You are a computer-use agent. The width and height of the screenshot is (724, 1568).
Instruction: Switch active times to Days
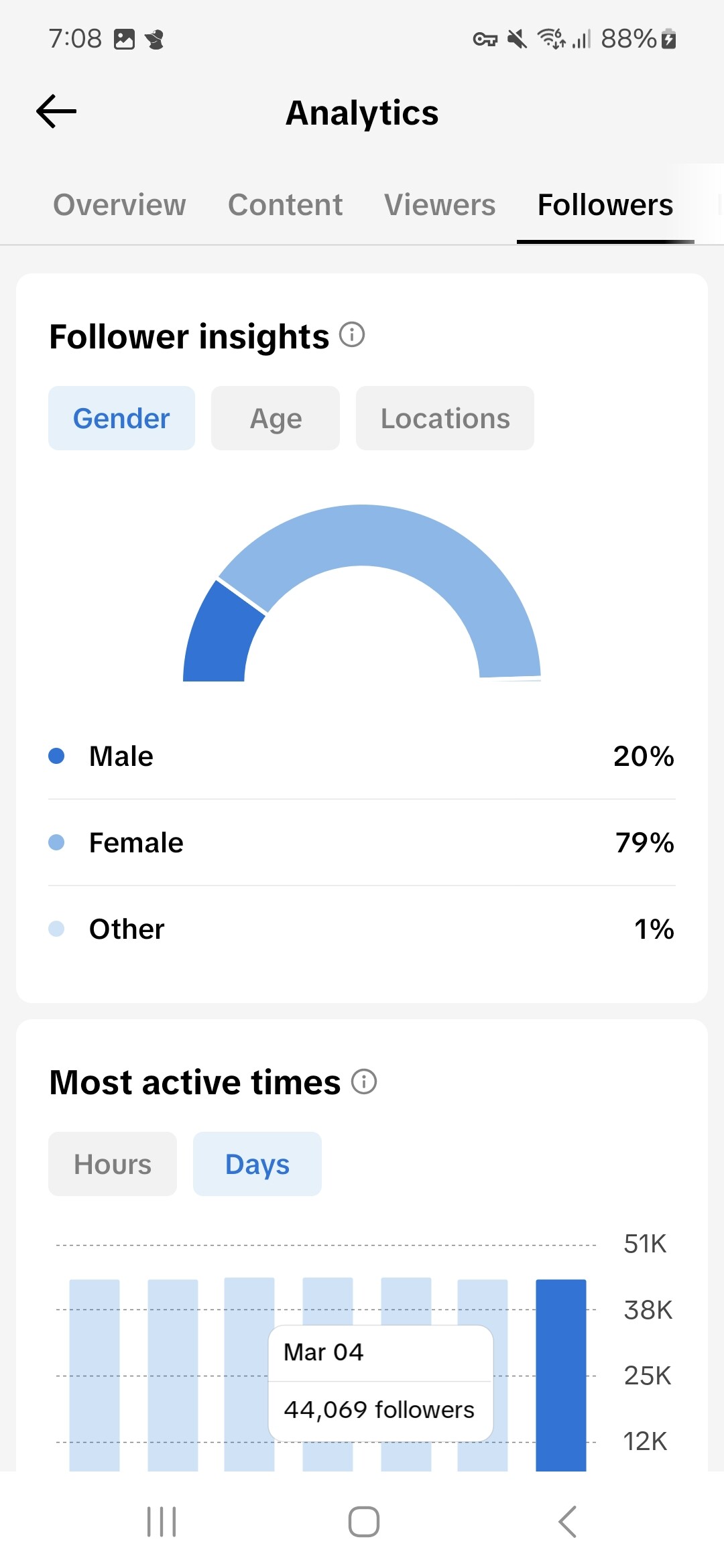coord(257,1164)
